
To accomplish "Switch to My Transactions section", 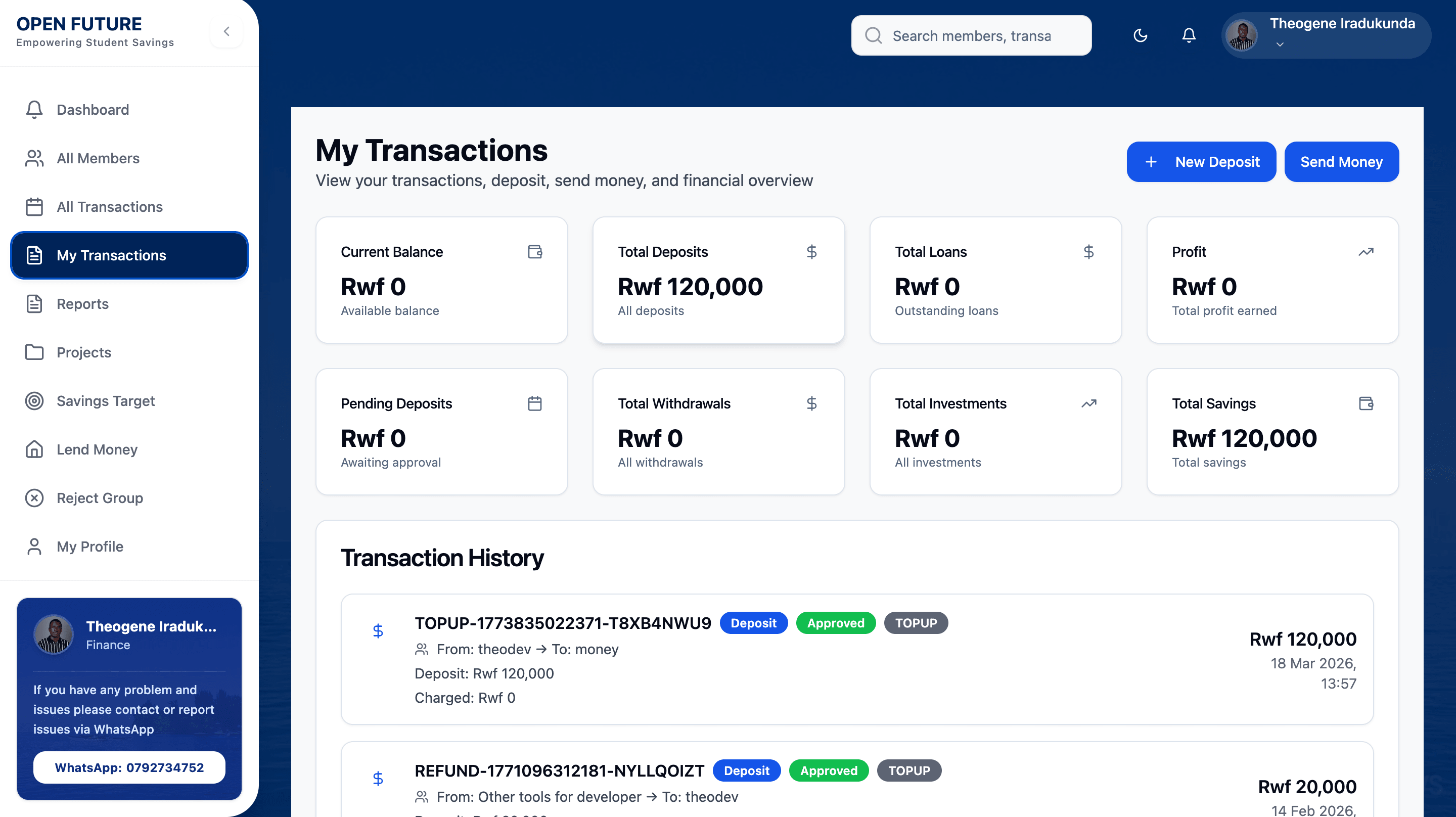I will pyautogui.click(x=111, y=255).
